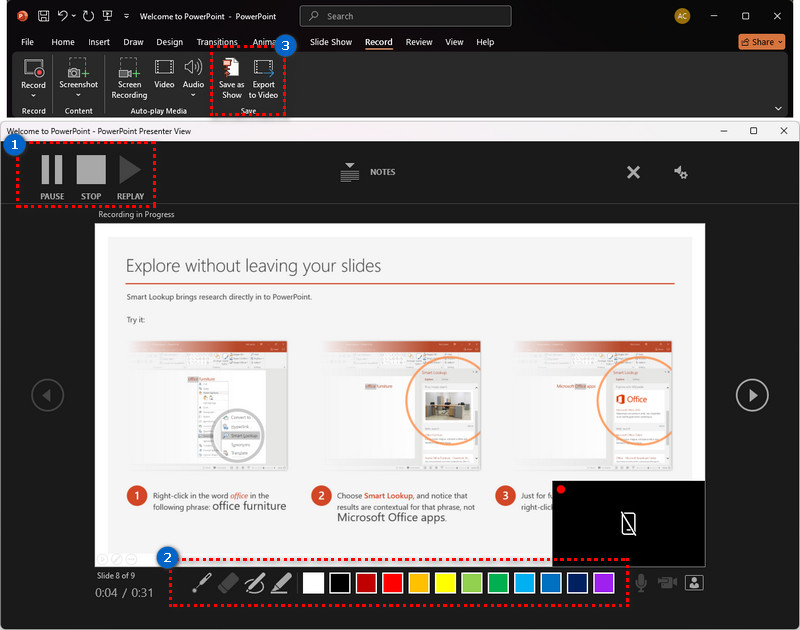Viewport: 800px width, 630px height.
Task: Insert Video from ribbon
Action: click(x=164, y=74)
